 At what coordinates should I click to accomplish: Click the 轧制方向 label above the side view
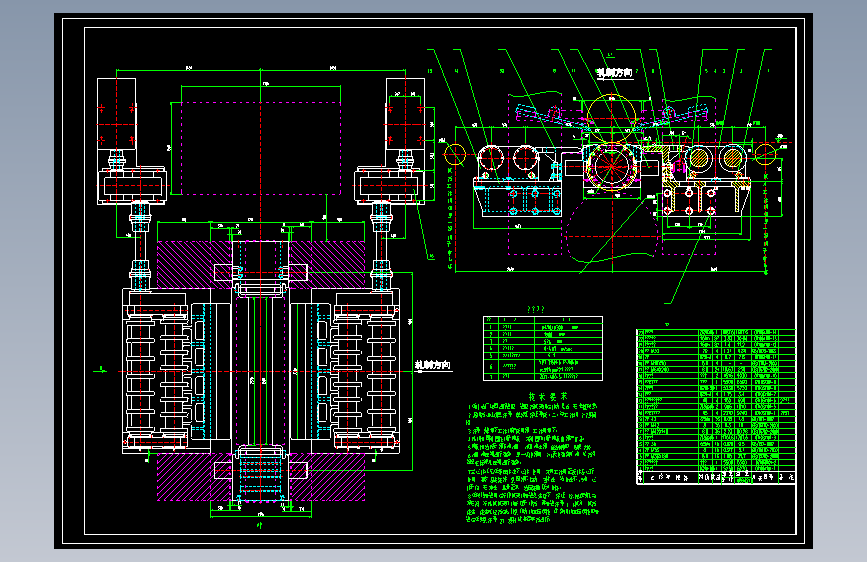click(614, 72)
